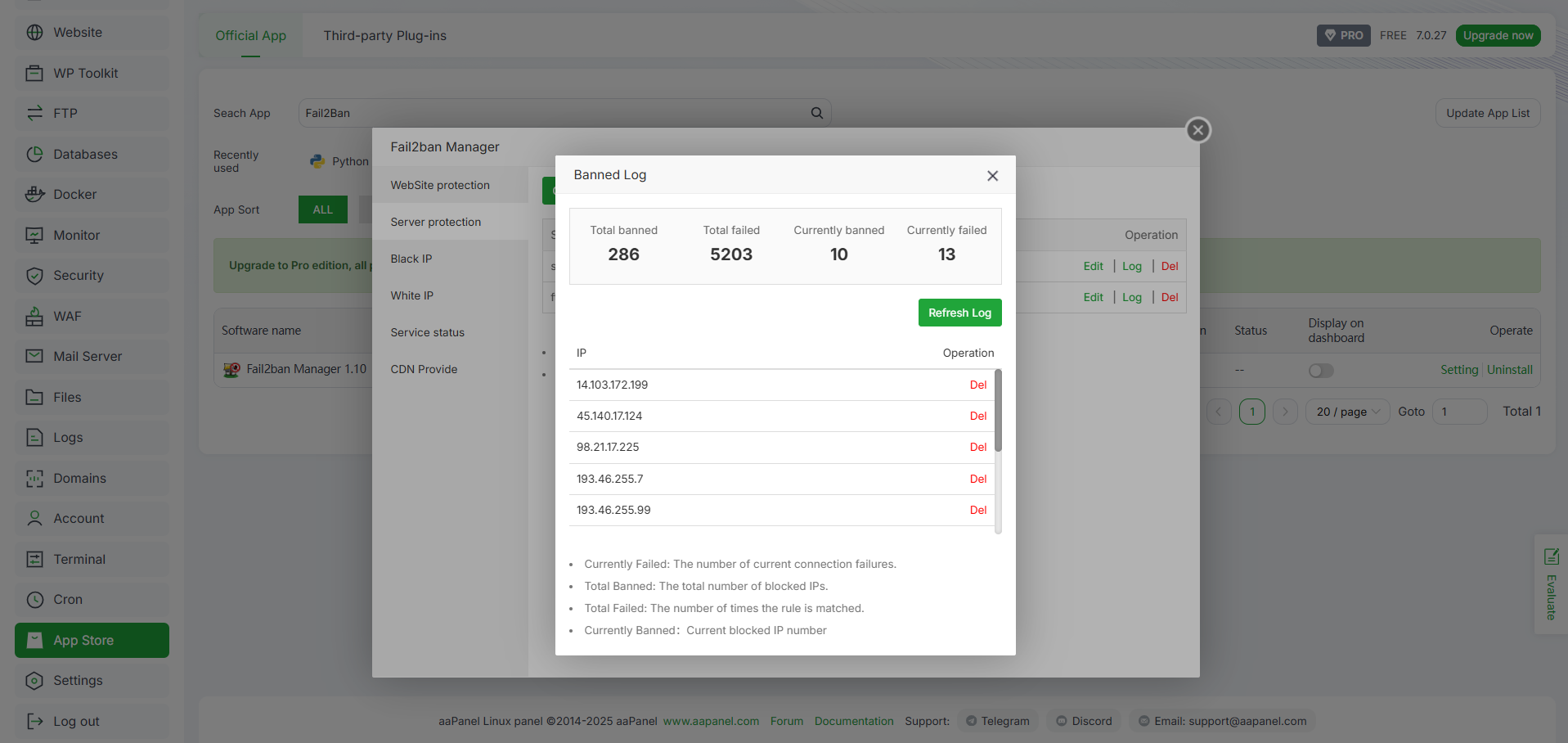Click the banned IP list scrollbar

click(998, 411)
